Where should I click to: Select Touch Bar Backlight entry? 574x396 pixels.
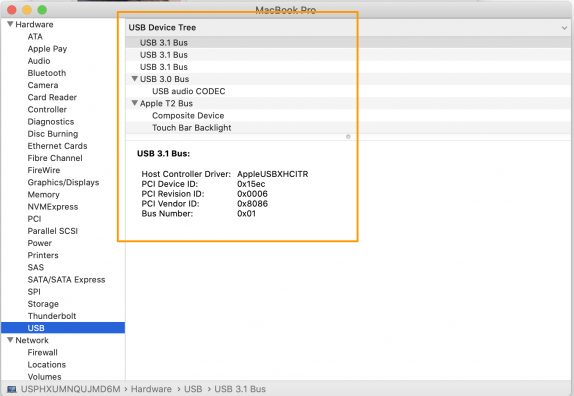349,127
